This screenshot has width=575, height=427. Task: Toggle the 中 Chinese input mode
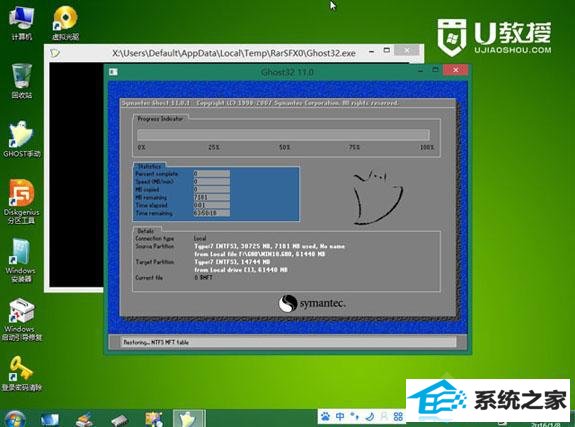[340, 417]
